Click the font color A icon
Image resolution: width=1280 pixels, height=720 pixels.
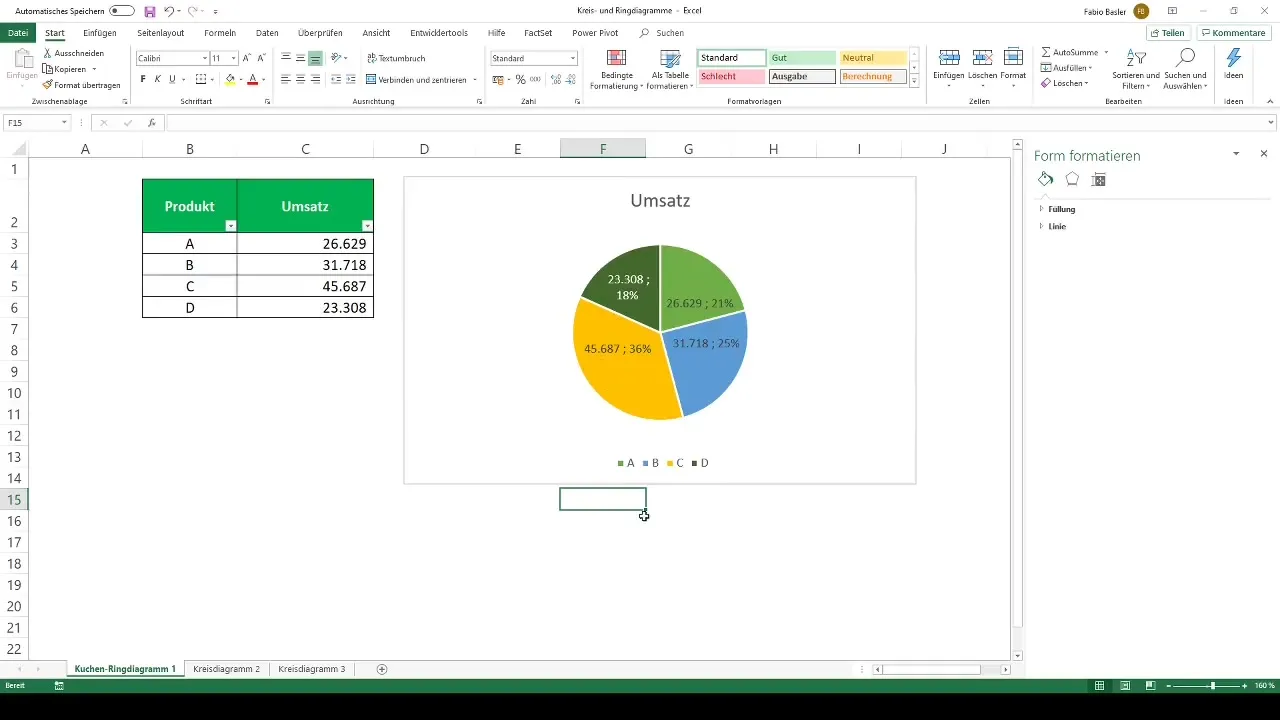(x=253, y=79)
